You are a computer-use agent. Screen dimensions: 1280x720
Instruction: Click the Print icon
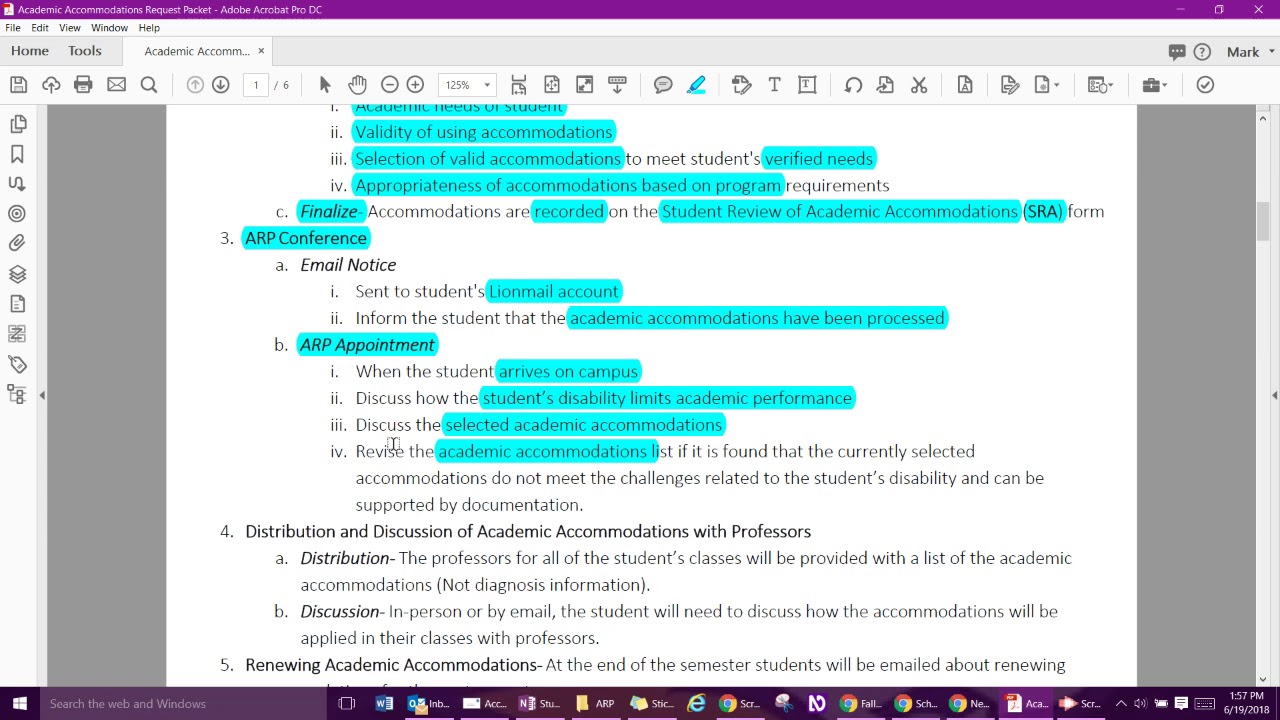pos(83,85)
